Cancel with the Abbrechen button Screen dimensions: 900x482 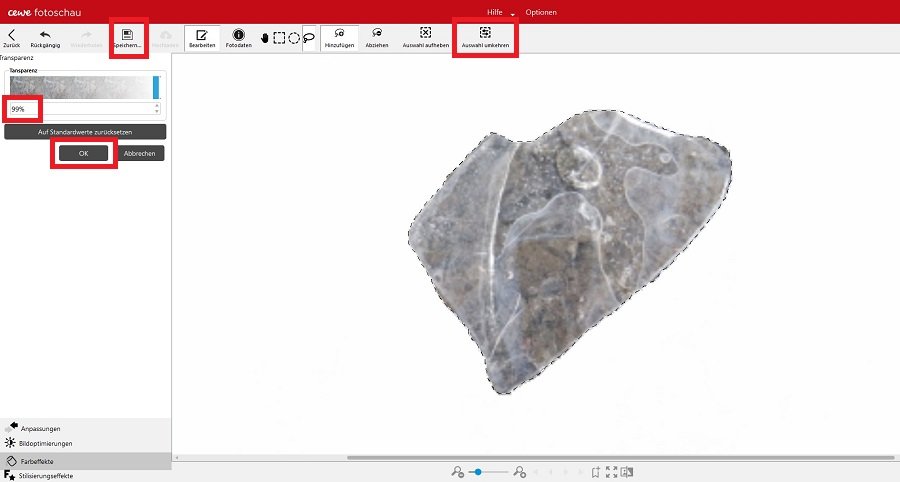coord(139,153)
